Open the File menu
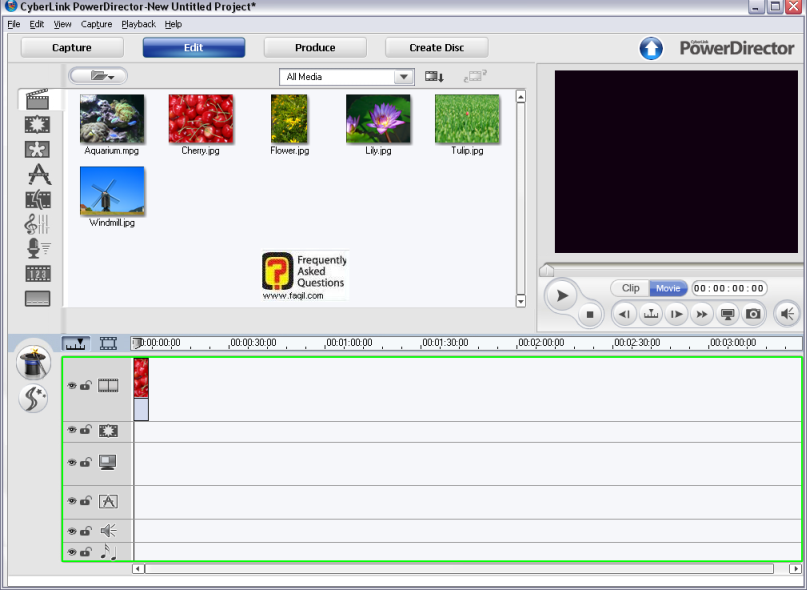This screenshot has width=807, height=590. [x=14, y=24]
